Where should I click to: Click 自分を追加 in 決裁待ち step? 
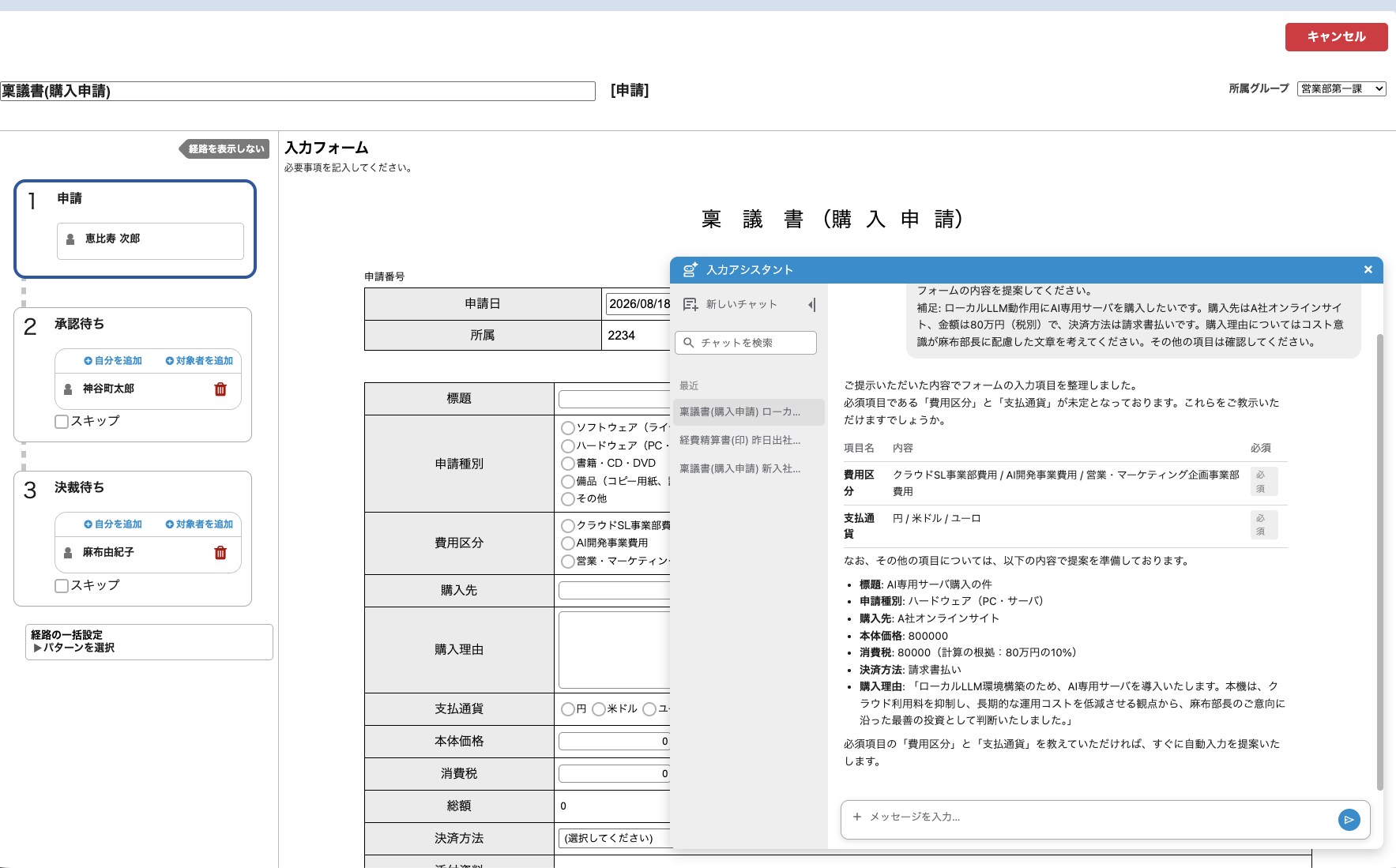coord(113,524)
